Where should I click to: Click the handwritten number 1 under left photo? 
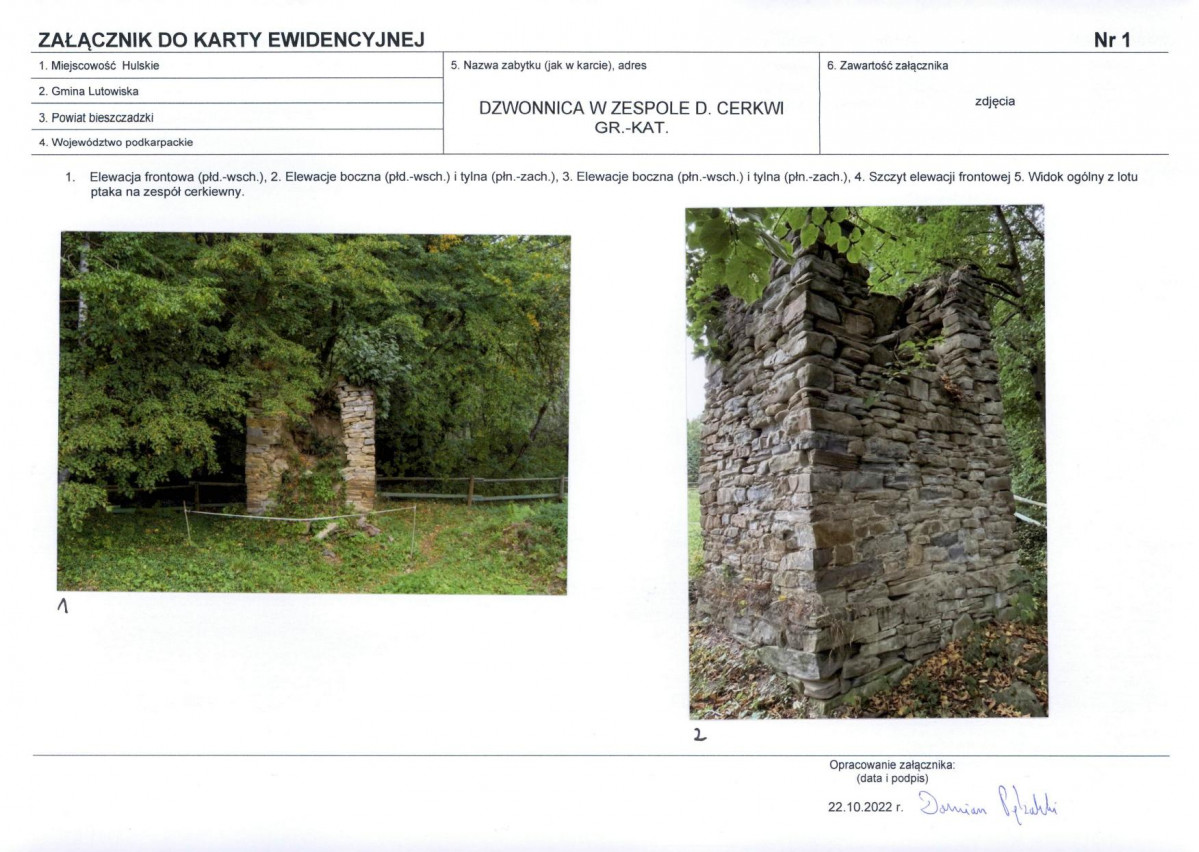pos(62,606)
